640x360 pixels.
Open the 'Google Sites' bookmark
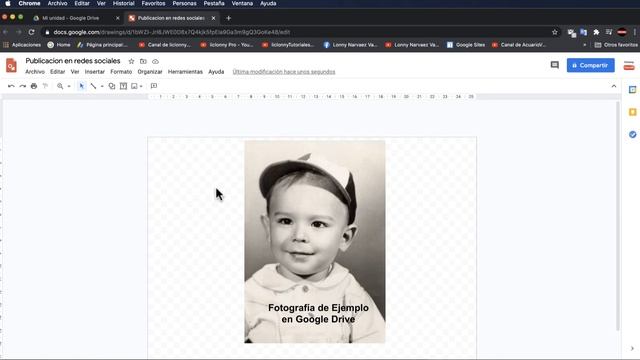466,45
